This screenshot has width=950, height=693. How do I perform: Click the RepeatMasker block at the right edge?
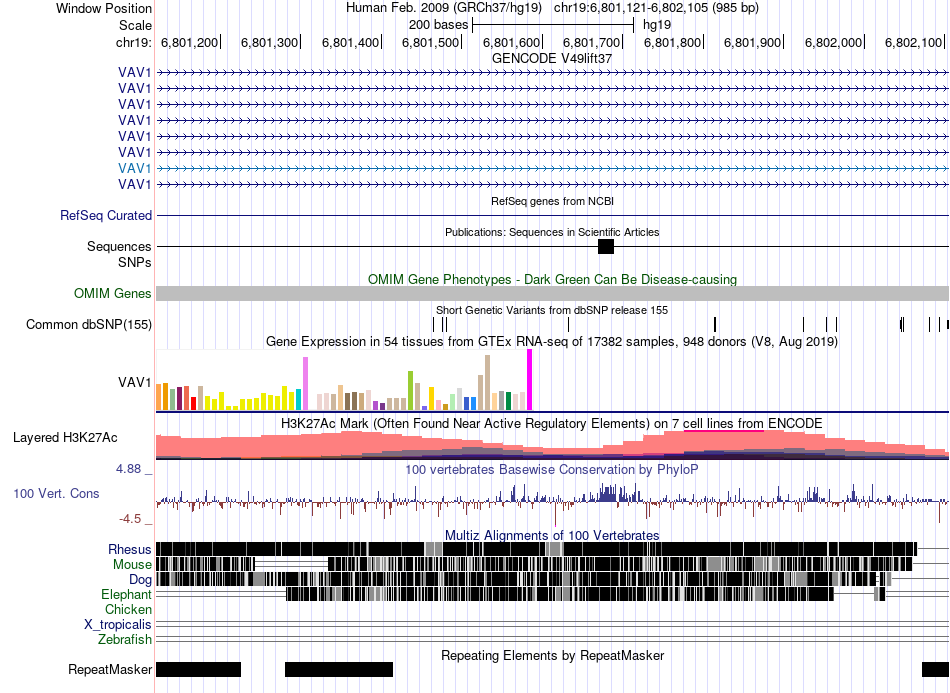935,669
